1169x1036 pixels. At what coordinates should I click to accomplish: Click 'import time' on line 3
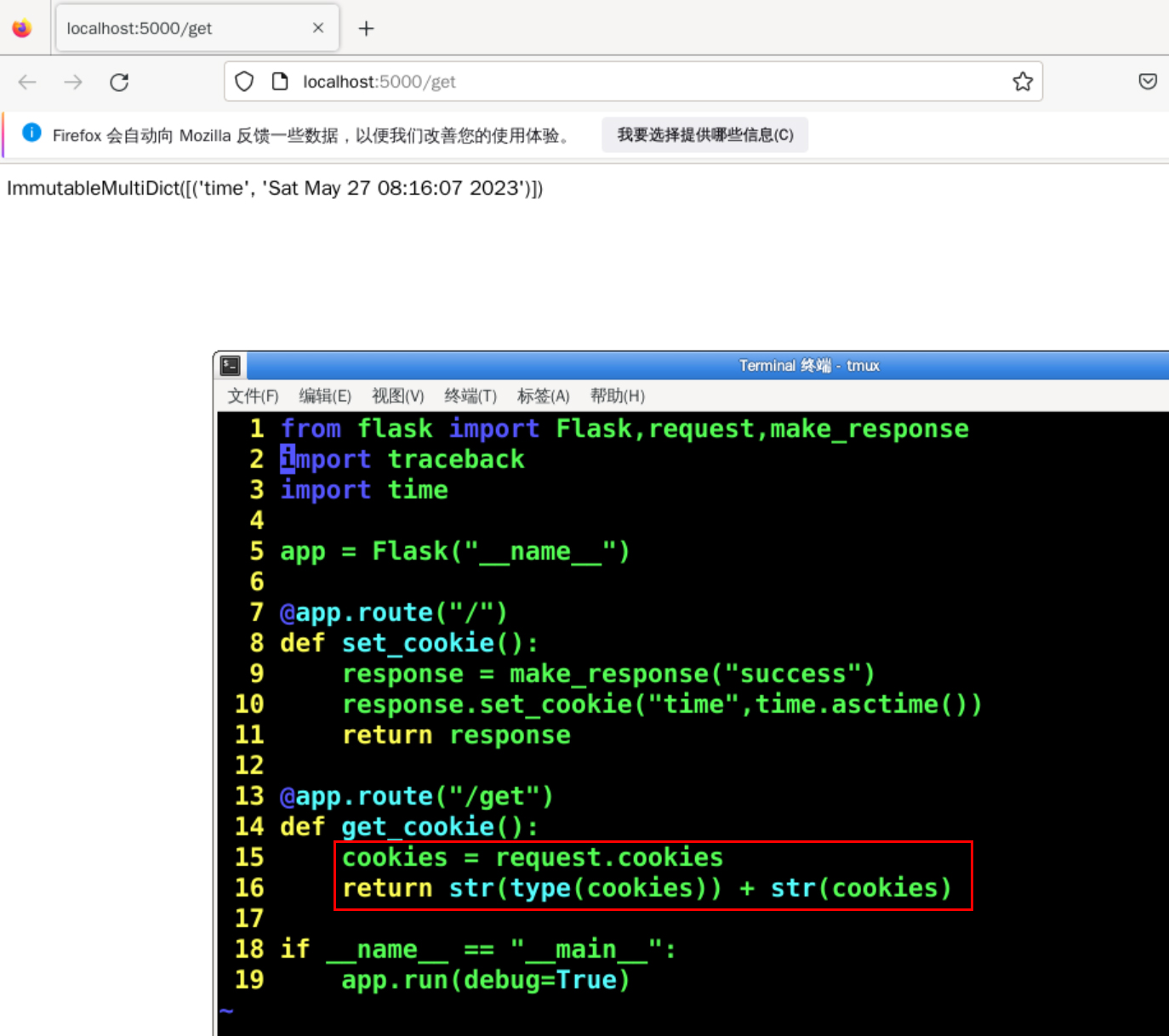coord(364,490)
